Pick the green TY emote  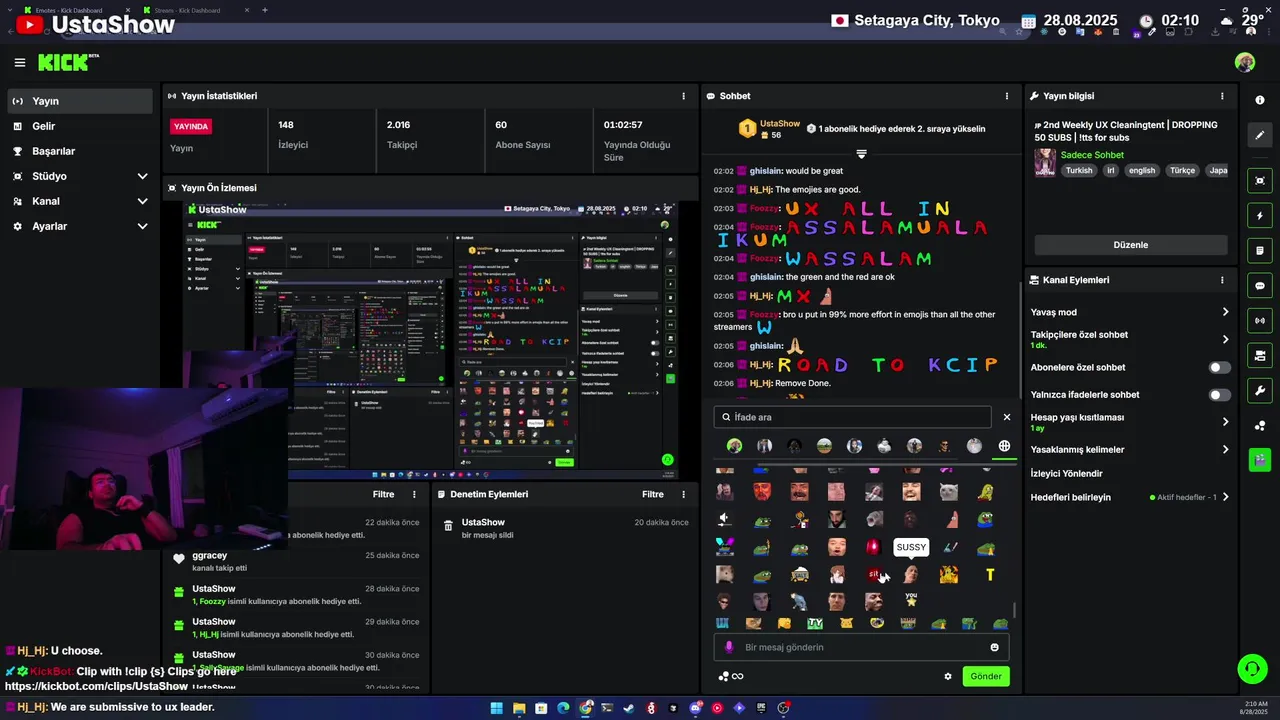(815, 623)
